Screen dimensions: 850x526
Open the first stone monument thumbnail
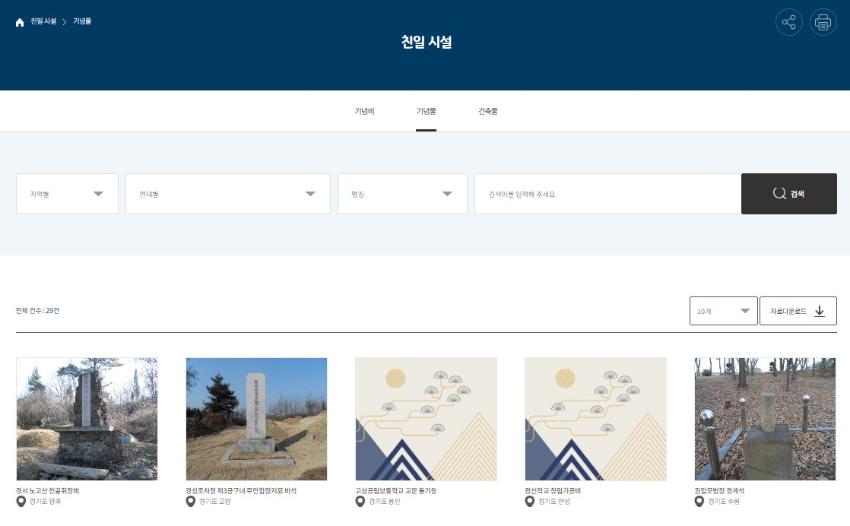click(x=87, y=419)
